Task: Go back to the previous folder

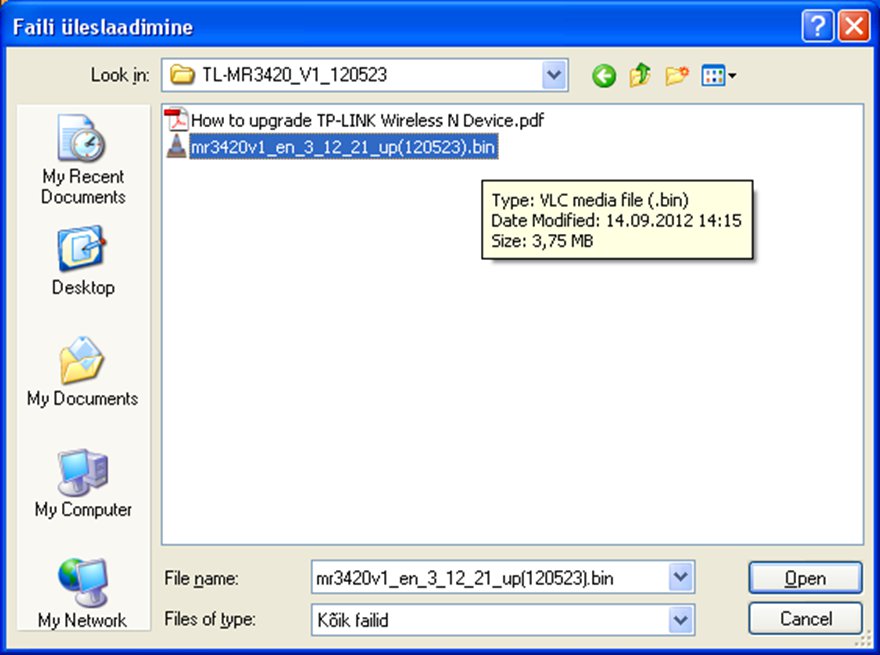Action: 604,76
